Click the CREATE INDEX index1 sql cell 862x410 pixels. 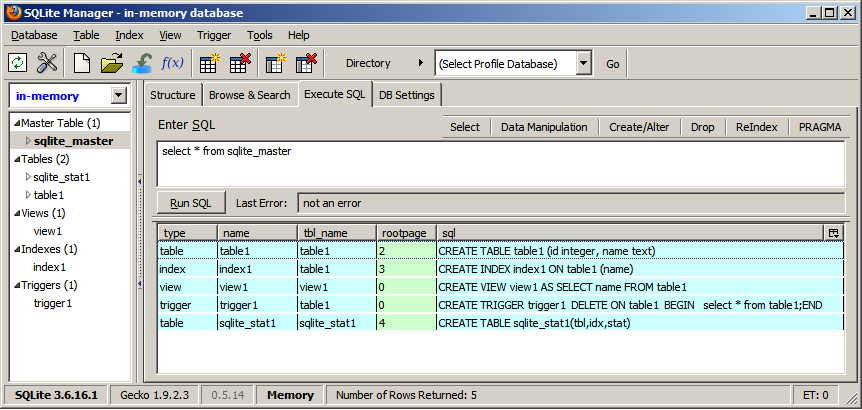tap(640, 269)
